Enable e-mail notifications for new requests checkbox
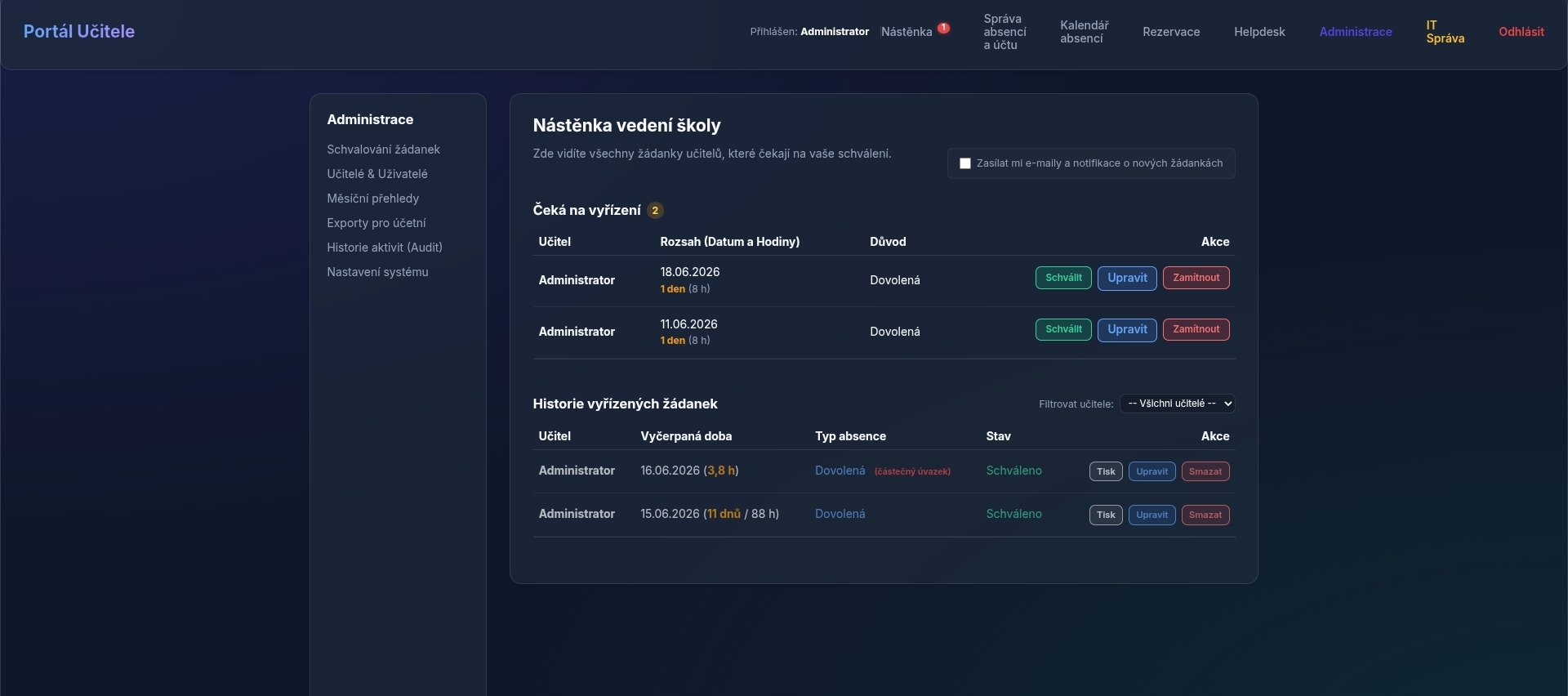The width and height of the screenshot is (1568, 696). click(965, 163)
